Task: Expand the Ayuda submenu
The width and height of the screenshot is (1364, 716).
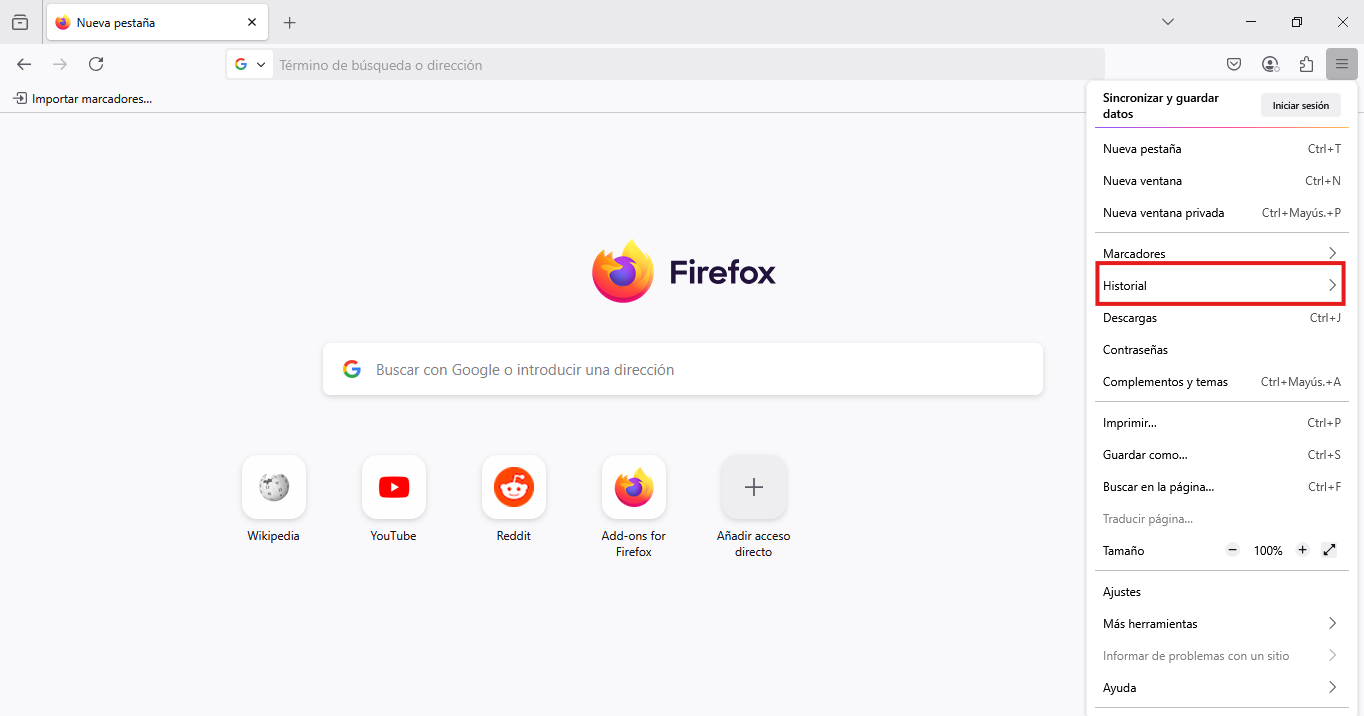Action: click(x=1221, y=688)
